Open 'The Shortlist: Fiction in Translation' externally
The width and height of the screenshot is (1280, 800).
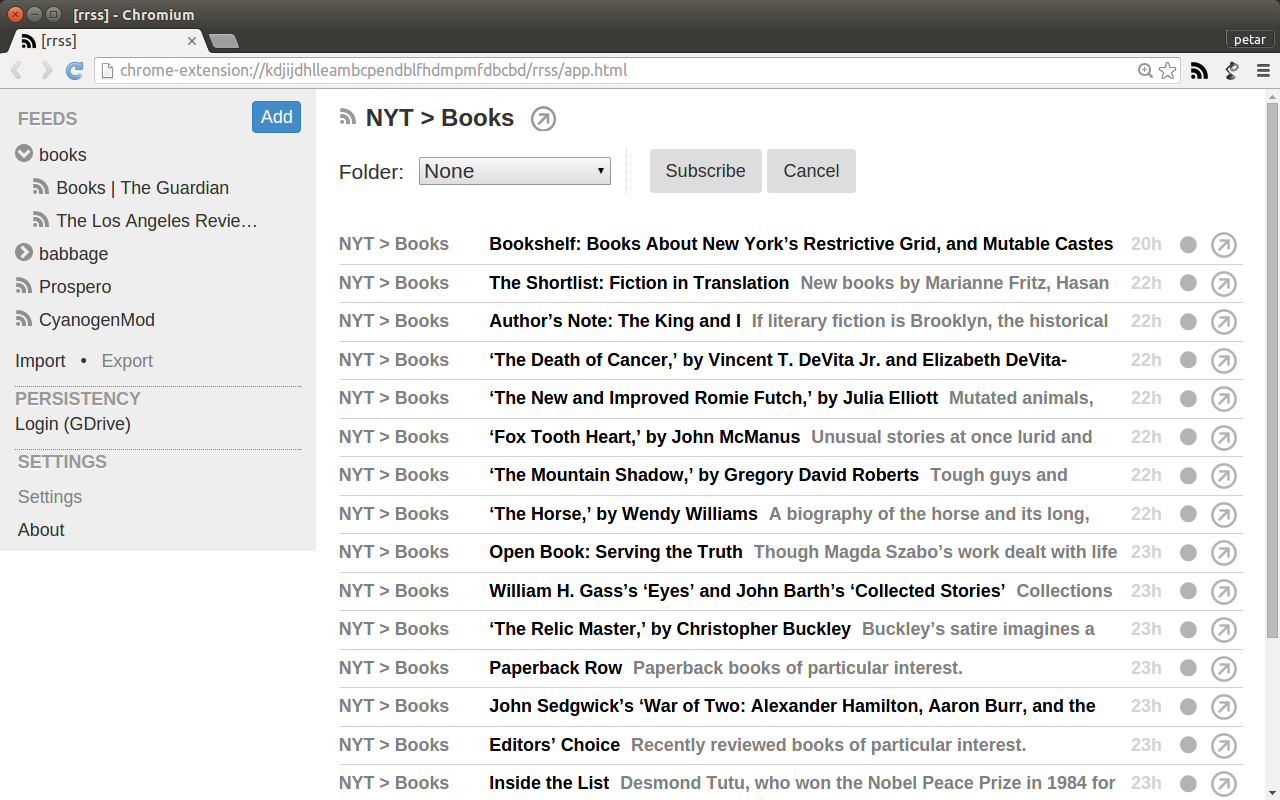click(1224, 284)
